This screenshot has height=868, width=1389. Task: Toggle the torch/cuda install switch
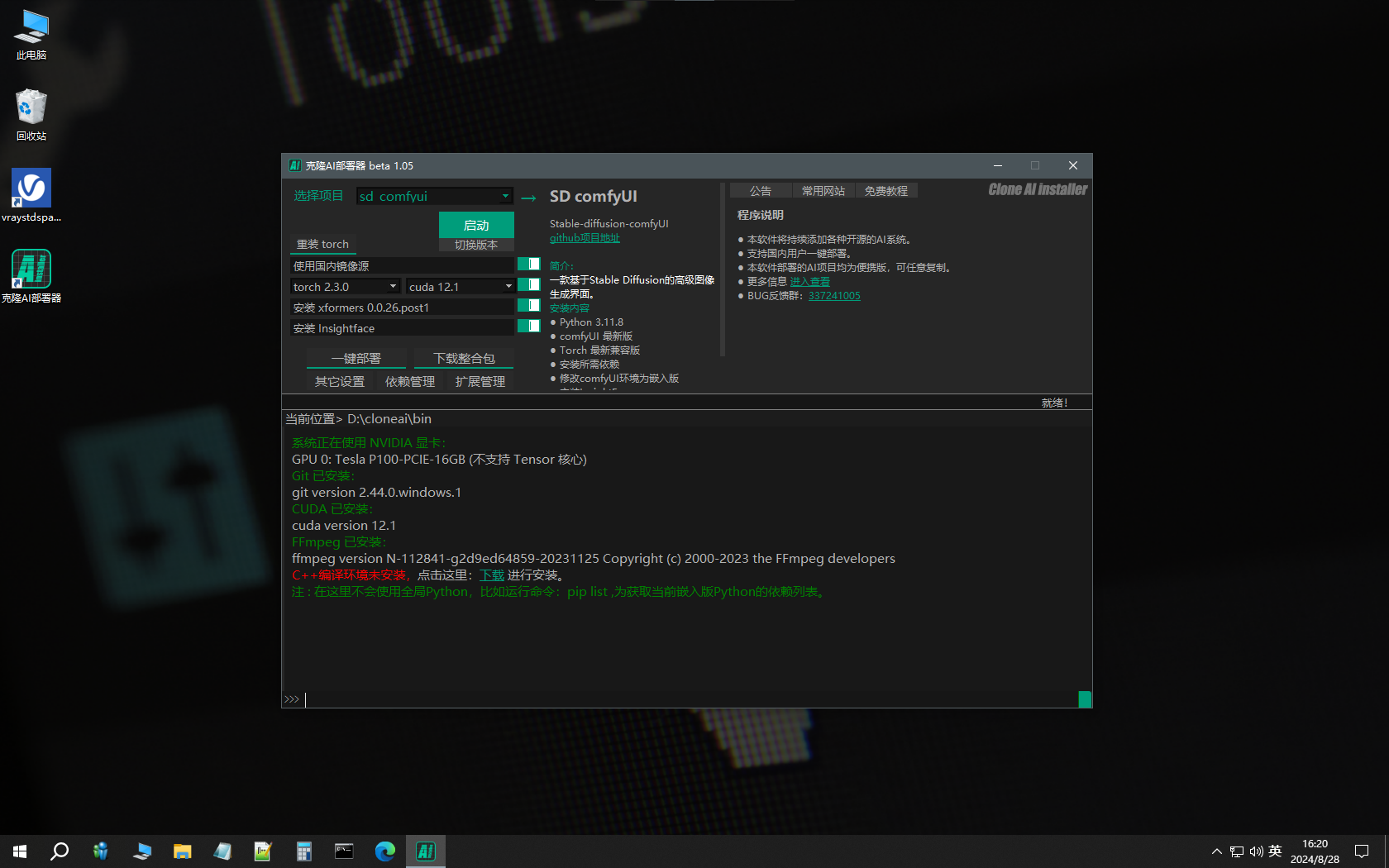pos(528,284)
